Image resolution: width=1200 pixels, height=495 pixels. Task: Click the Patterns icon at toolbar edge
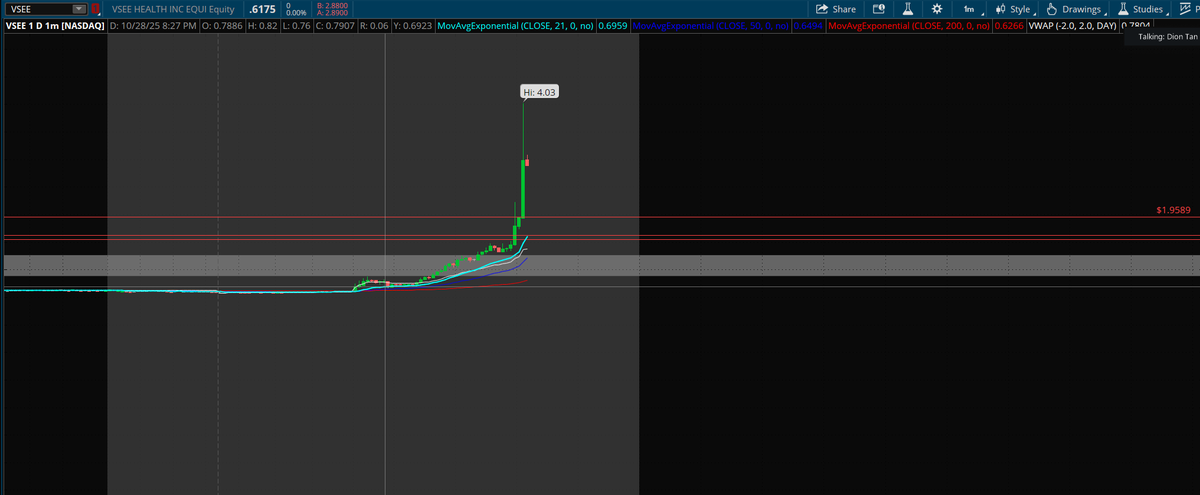tap(1187, 9)
